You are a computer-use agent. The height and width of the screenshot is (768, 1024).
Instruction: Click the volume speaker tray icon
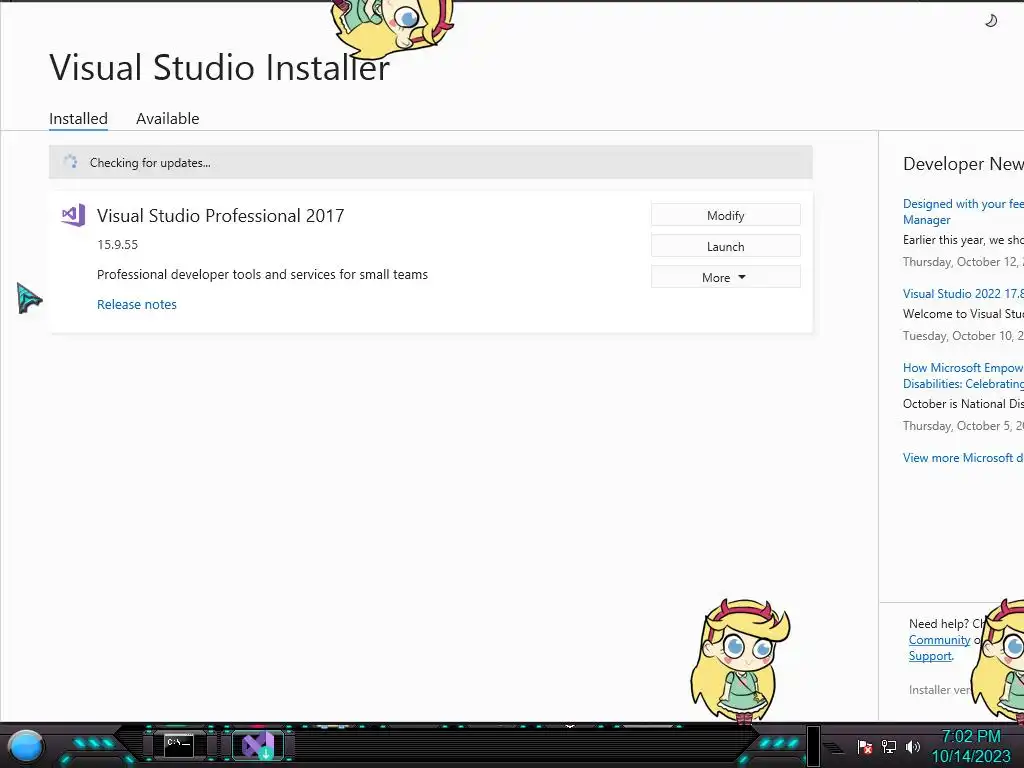coord(912,746)
